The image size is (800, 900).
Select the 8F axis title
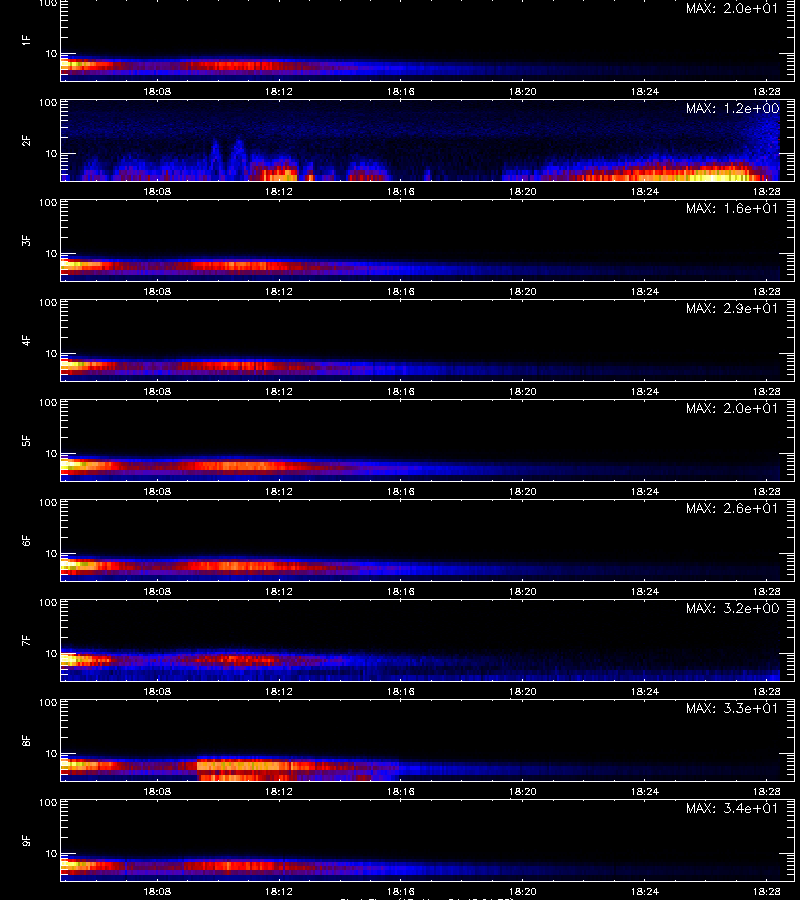point(26,740)
